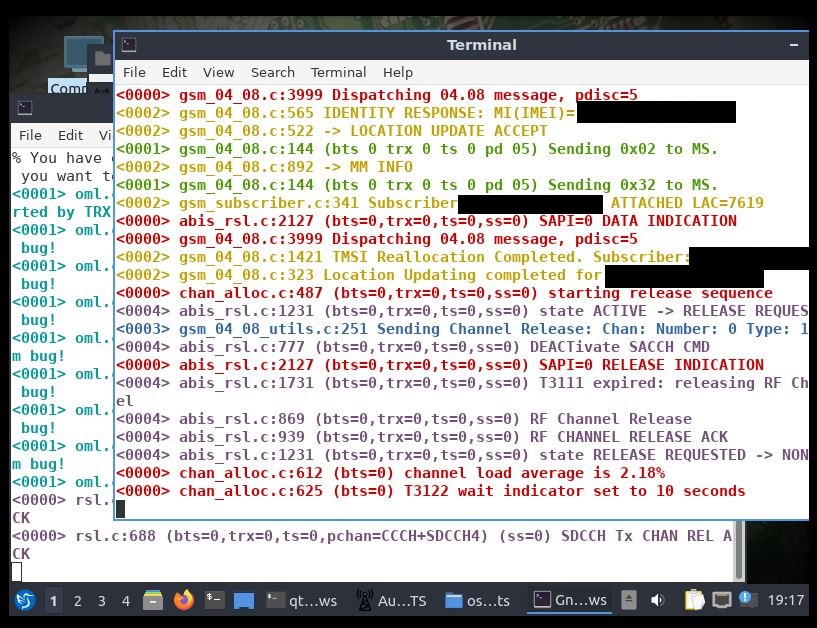Click the background terminal's title bar icon

(25, 108)
